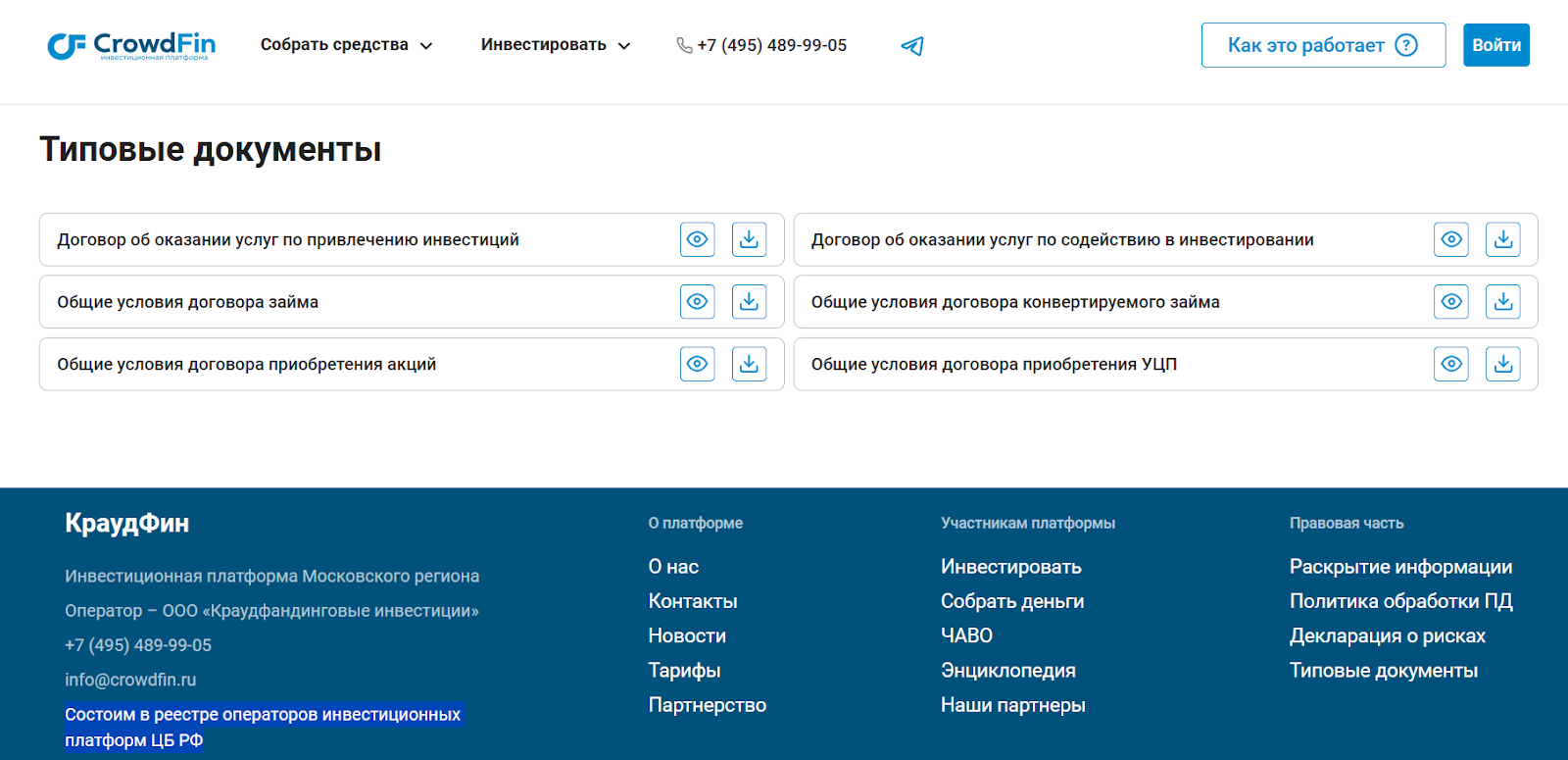This screenshot has width=1568, height=760.
Task: Click Оператор – ООО «Краудфандинговые инвестиции» text
Action: pos(272,611)
